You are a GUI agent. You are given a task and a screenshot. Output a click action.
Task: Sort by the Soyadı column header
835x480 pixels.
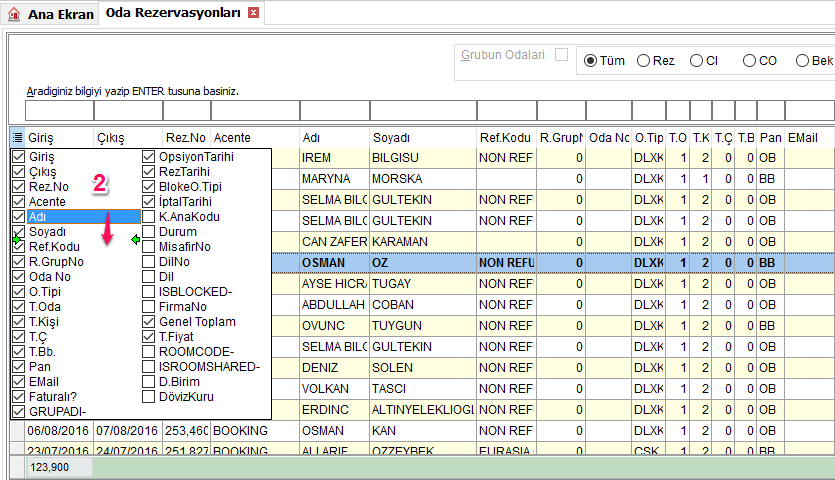click(x=423, y=138)
